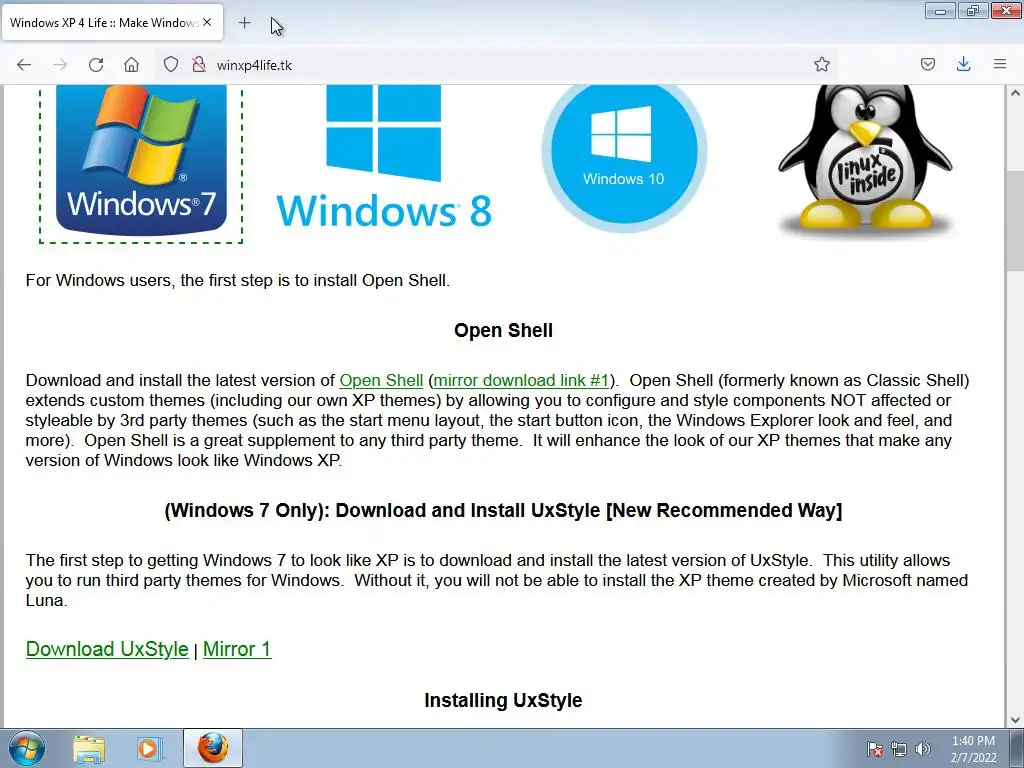
Task: Click the scrollbar down arrow
Action: [x=1015, y=720]
